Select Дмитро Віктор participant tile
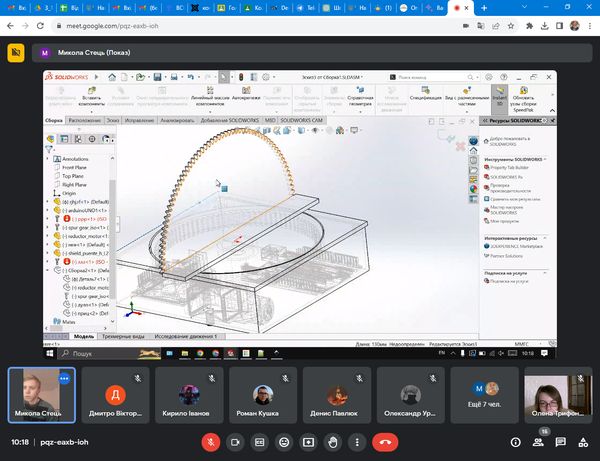The width and height of the screenshot is (600, 461). click(116, 394)
